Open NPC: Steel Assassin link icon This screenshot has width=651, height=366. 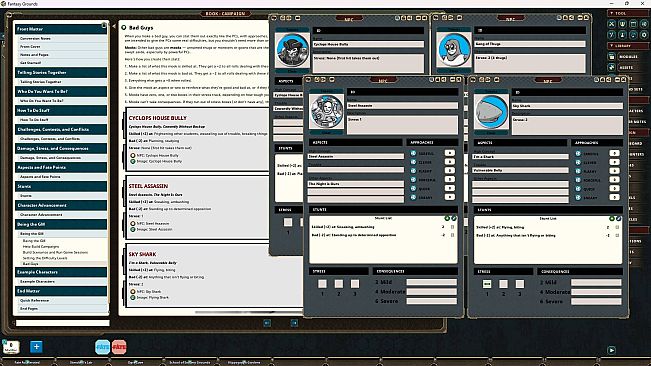133,223
